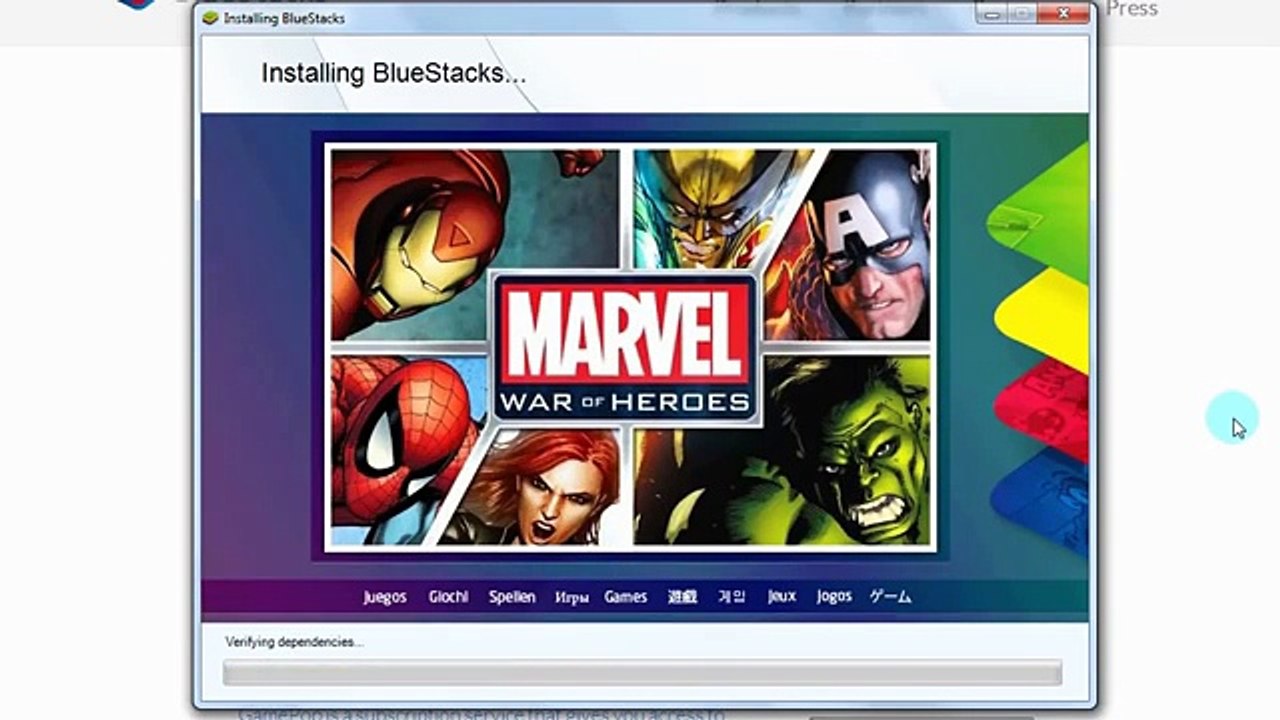Click the Iron Man panel in the banner

(x=430, y=245)
